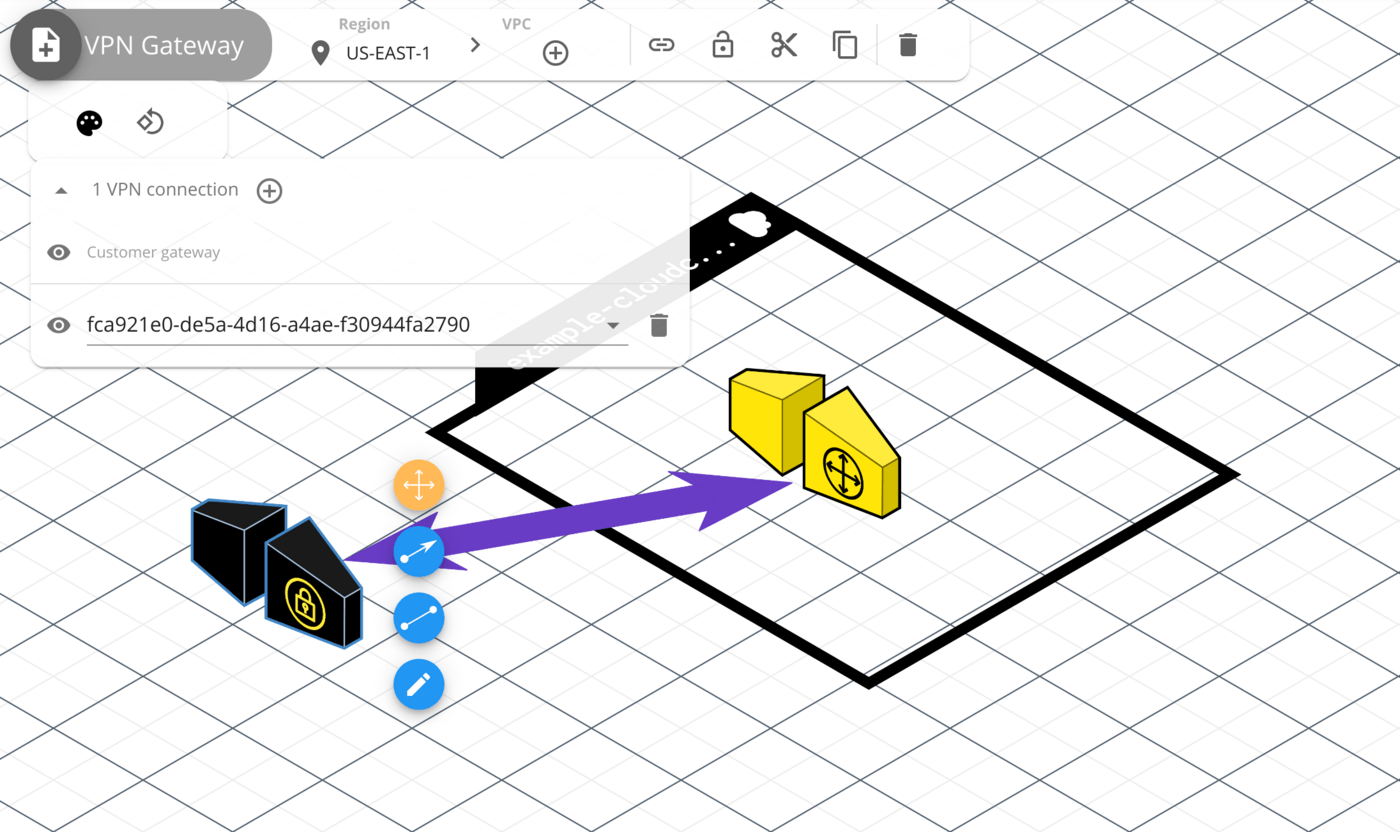This screenshot has width=1400, height=832.
Task: Click the cloud icon on the VPC frame
Action: (x=749, y=224)
